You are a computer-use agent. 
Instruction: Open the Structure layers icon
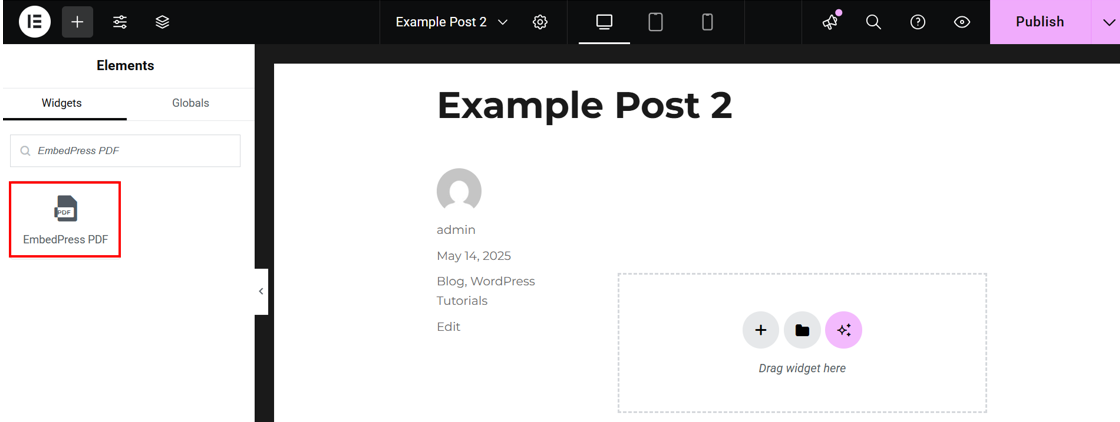(x=163, y=22)
